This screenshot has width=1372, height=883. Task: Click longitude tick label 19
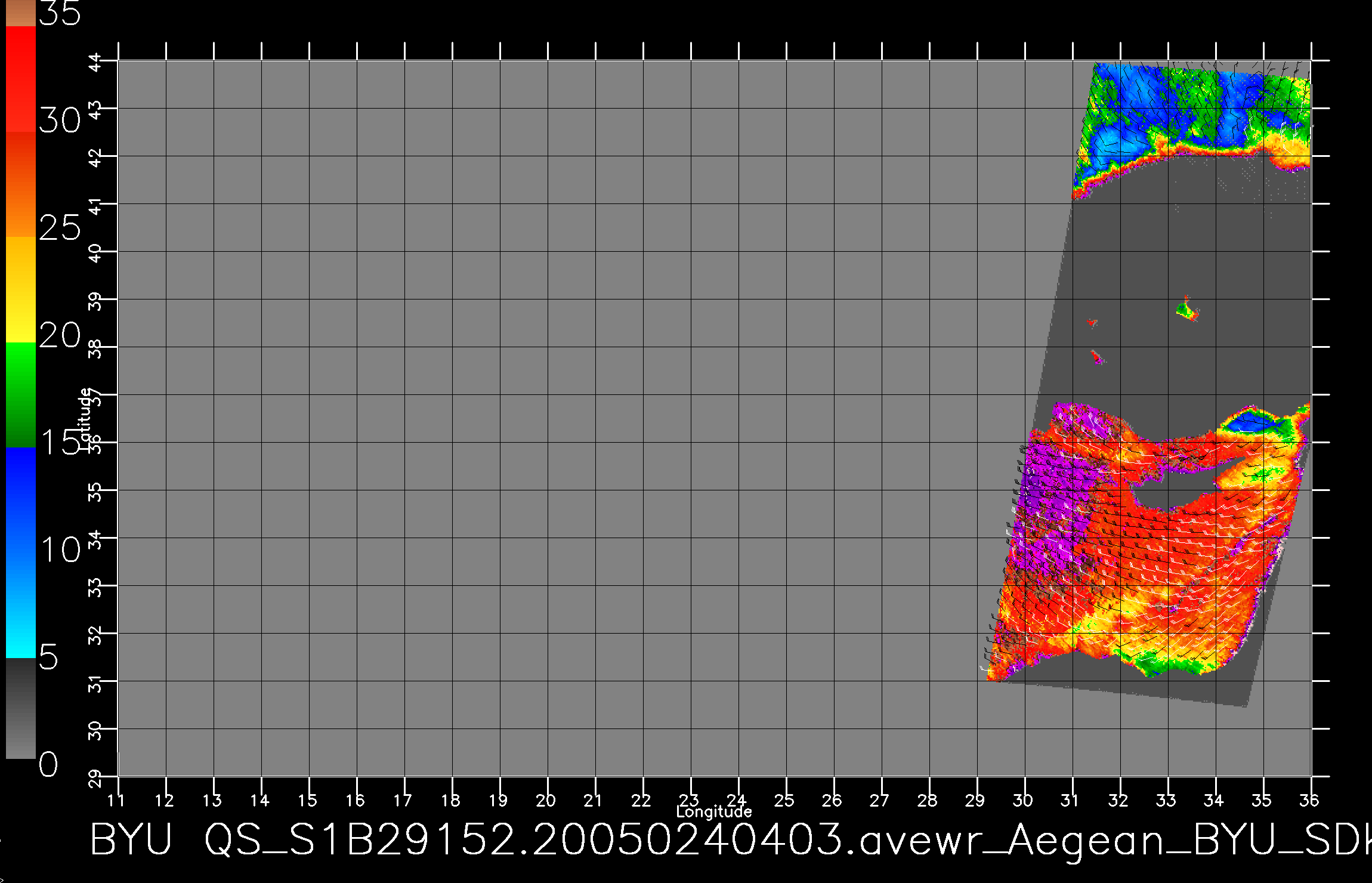click(498, 800)
